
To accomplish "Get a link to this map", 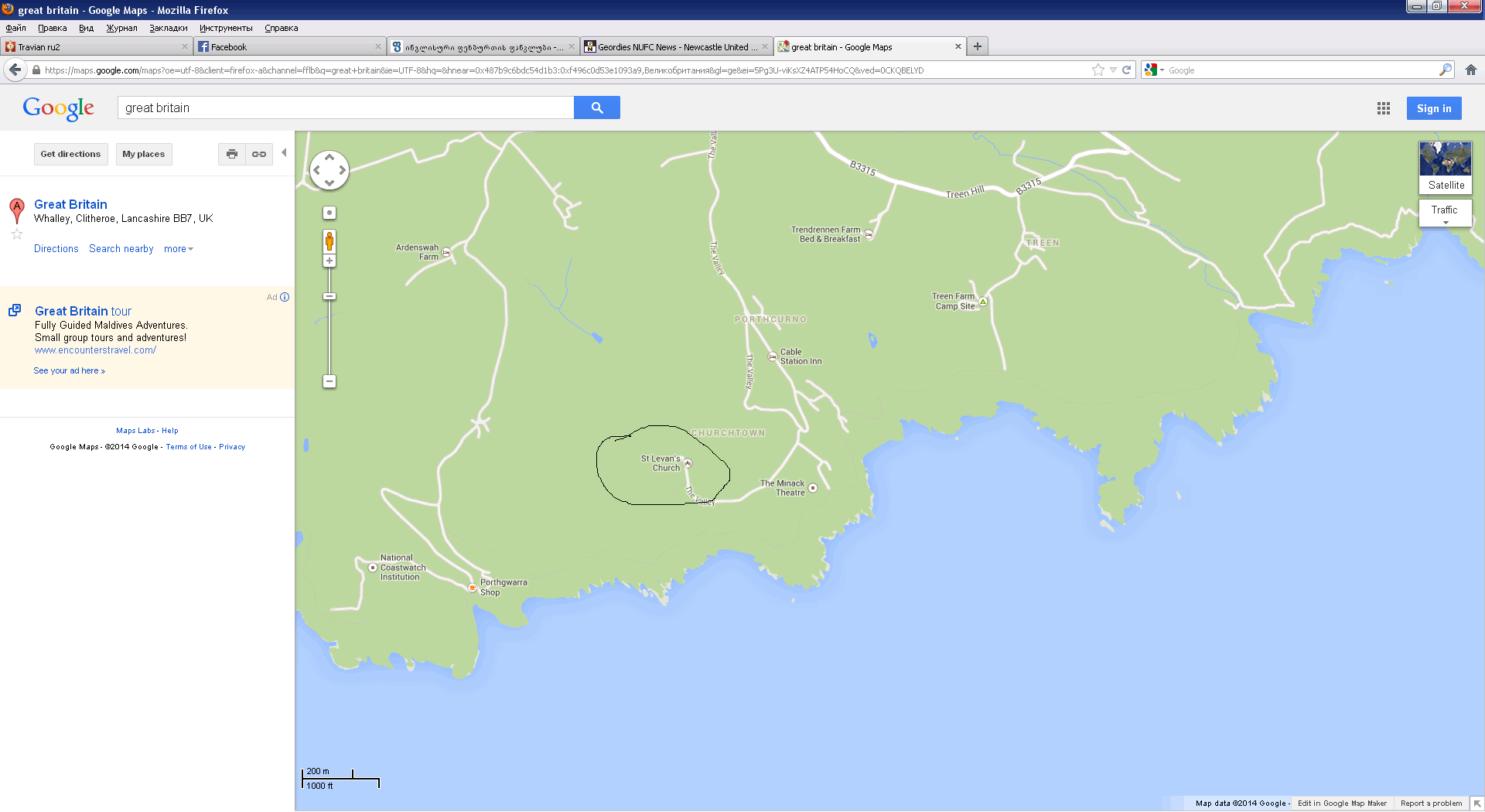I will [259, 154].
